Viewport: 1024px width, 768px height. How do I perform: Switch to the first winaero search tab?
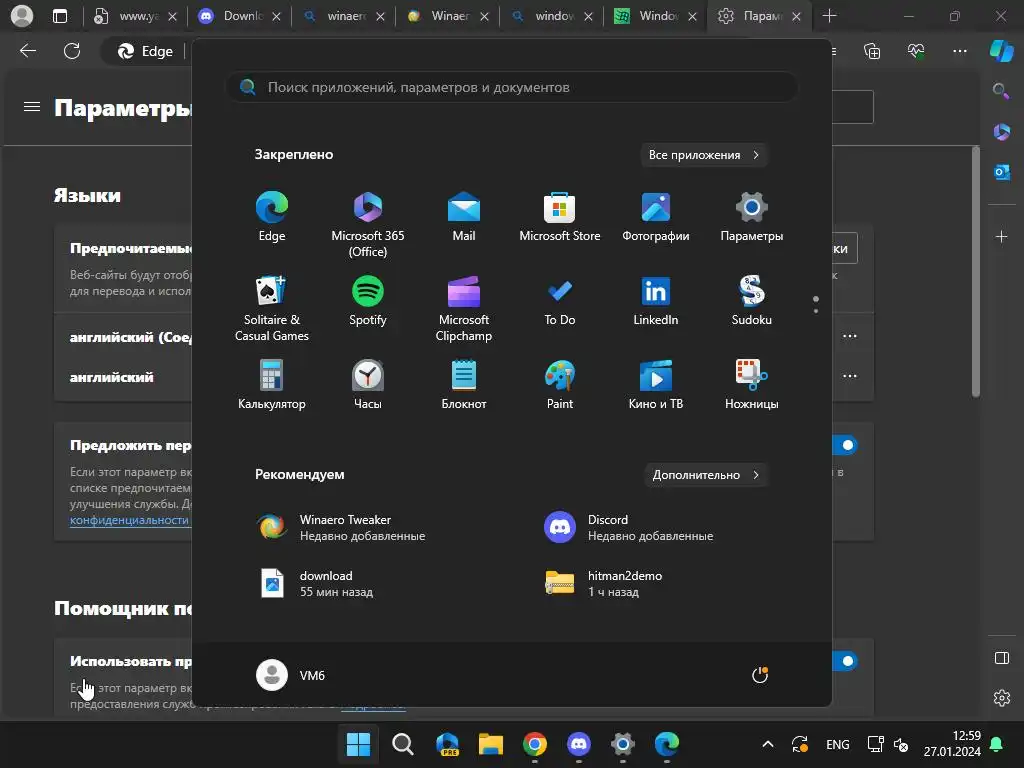tap(343, 16)
